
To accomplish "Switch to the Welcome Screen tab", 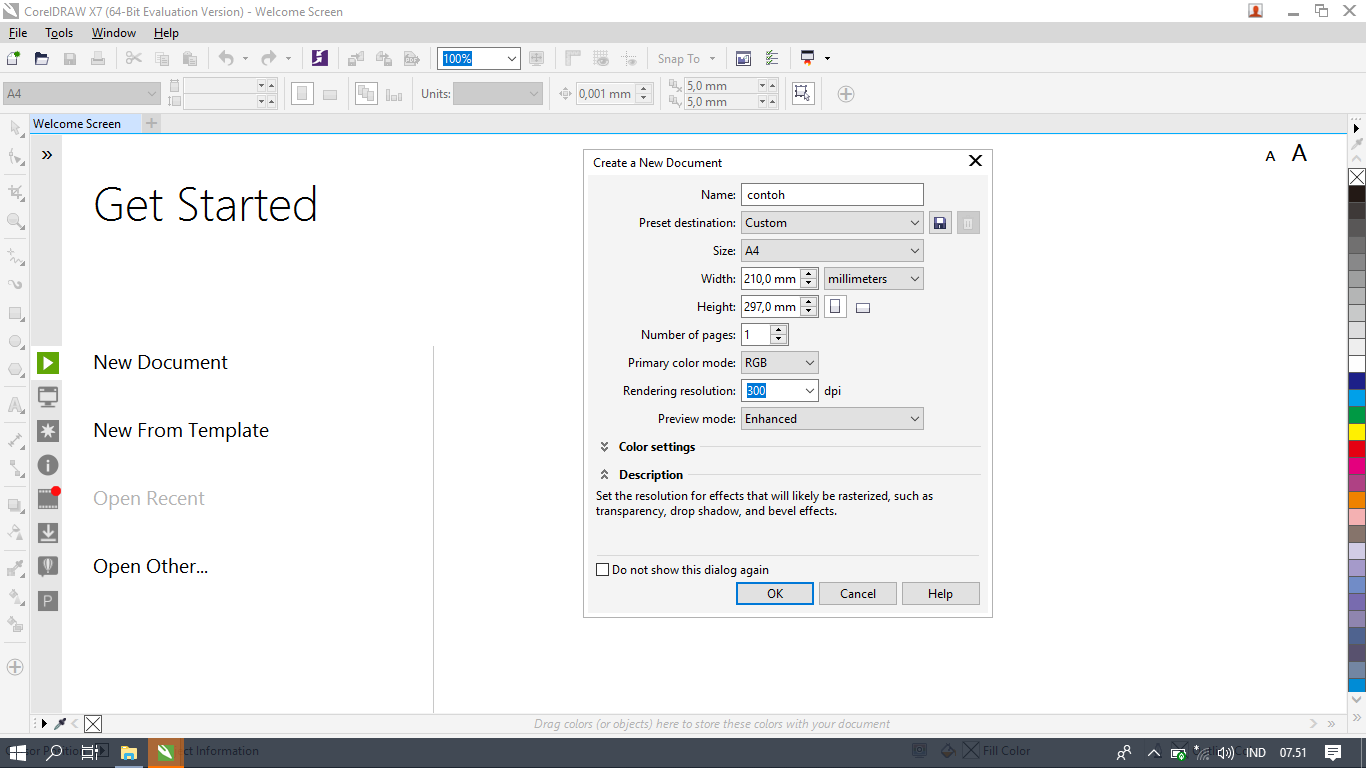I will pos(77,124).
